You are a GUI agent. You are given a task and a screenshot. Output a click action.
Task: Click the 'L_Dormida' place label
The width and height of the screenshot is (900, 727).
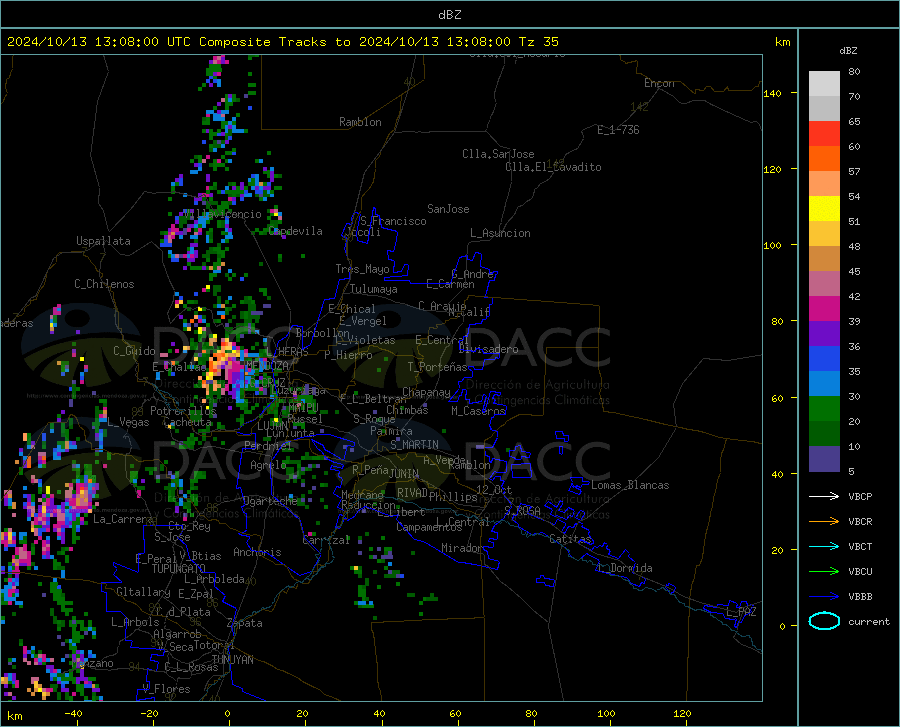(625, 568)
